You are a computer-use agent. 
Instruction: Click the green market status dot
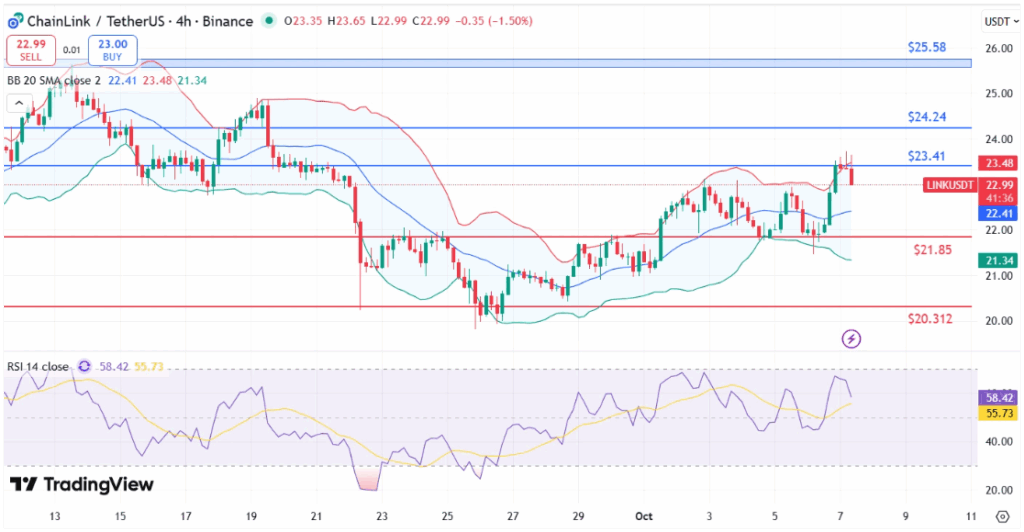pos(268,21)
